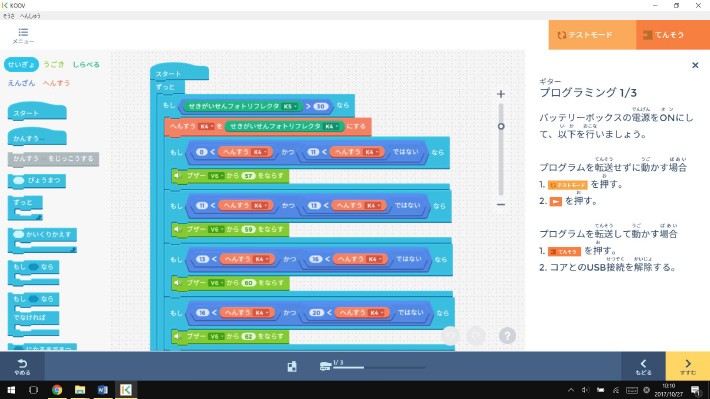Open V6 dropdown on buzzer block with 60
The width and height of the screenshot is (710, 399).
(216, 283)
